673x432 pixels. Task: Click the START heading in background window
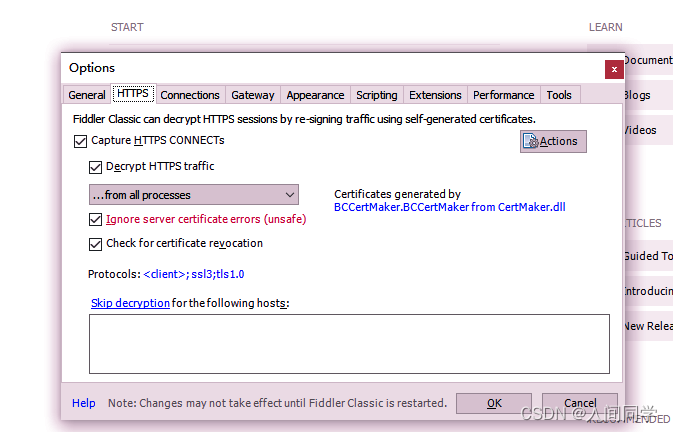[127, 27]
